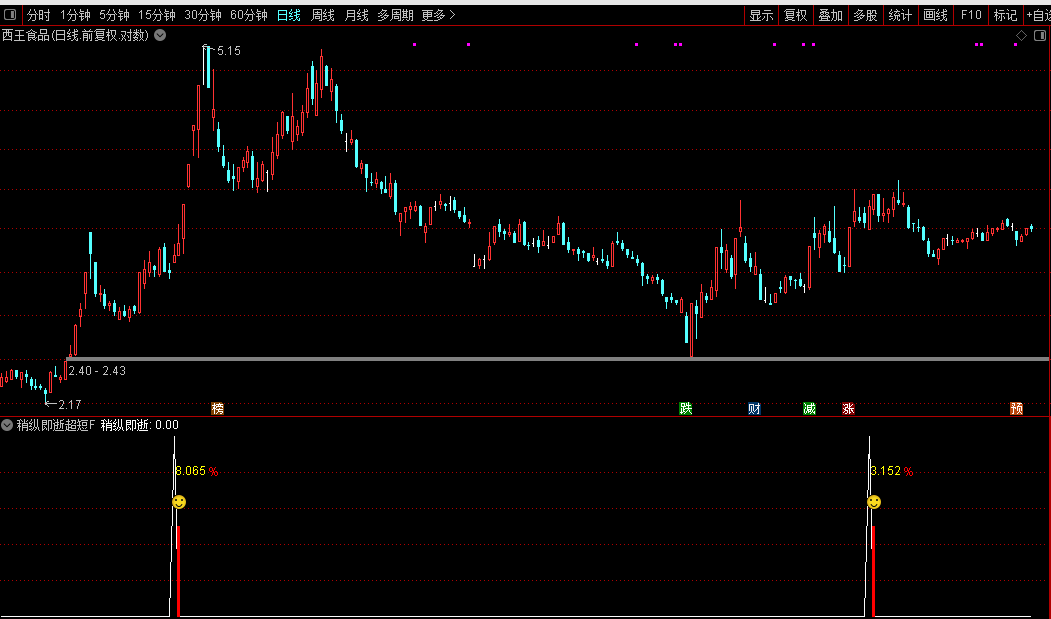The width and height of the screenshot is (1051, 619).
Task: Open the F10 company info
Action: 970,15
